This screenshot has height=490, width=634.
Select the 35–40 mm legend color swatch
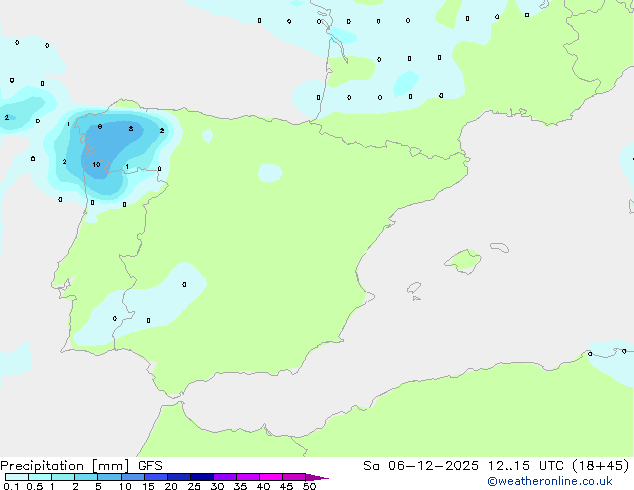248,477
